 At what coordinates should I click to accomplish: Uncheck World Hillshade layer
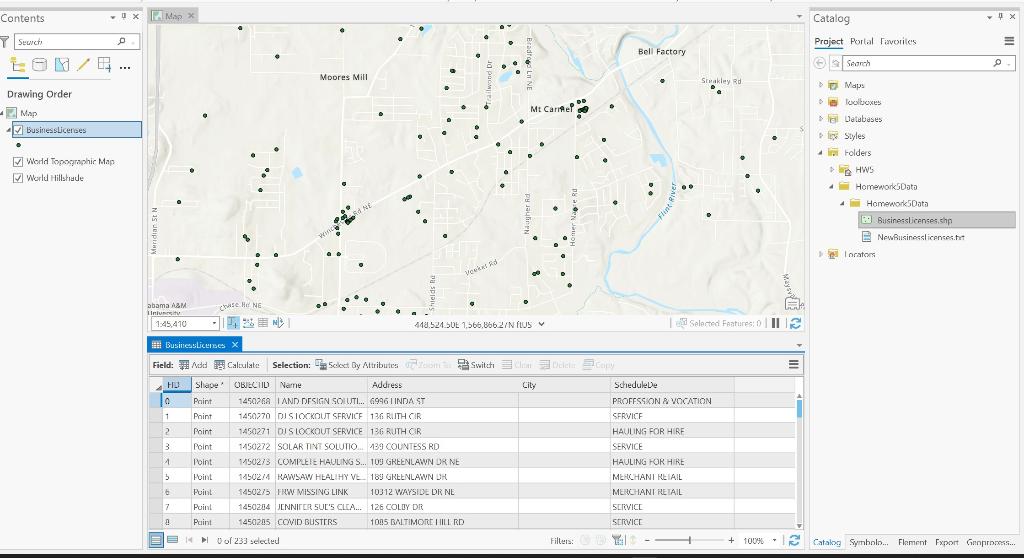pos(18,178)
